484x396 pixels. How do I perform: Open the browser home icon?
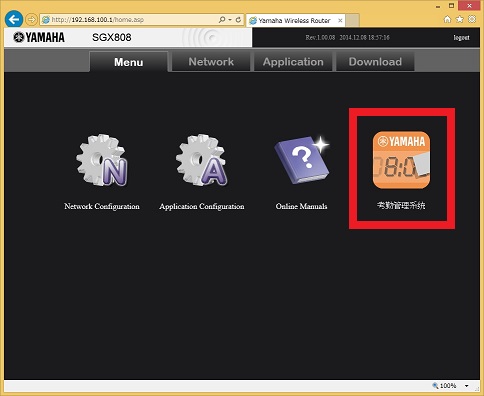447,19
